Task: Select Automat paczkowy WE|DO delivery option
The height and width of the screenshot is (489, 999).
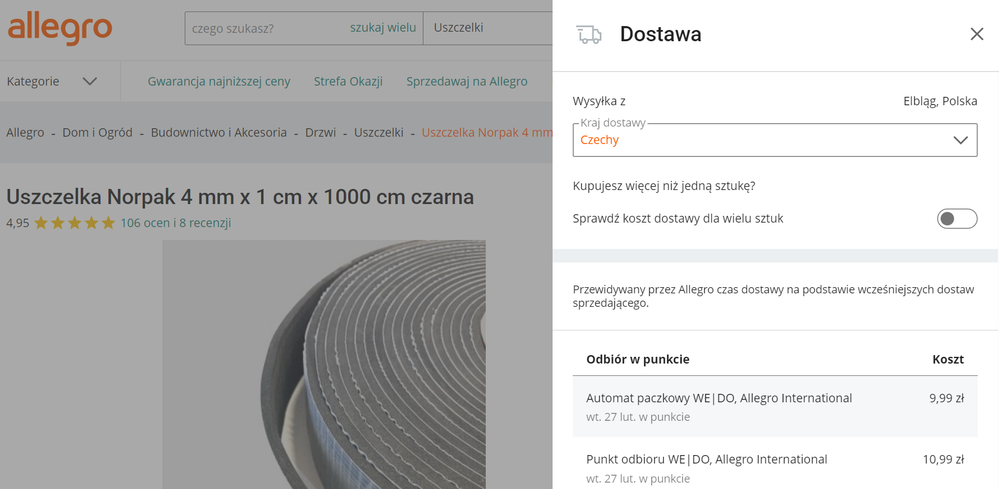Action: coord(775,406)
